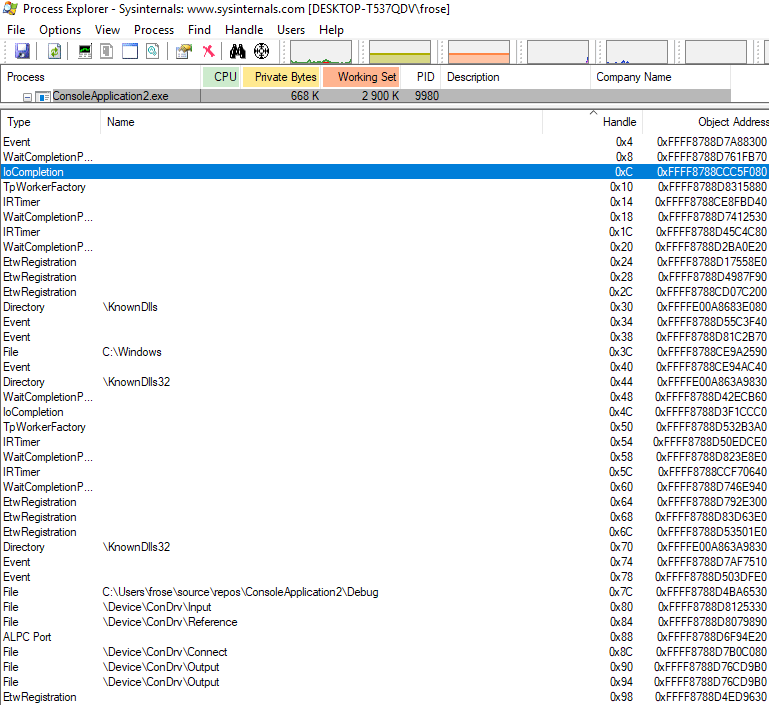This screenshot has height=705, width=769.
Task: Sort by the Company Name column header
Action: 661,77
